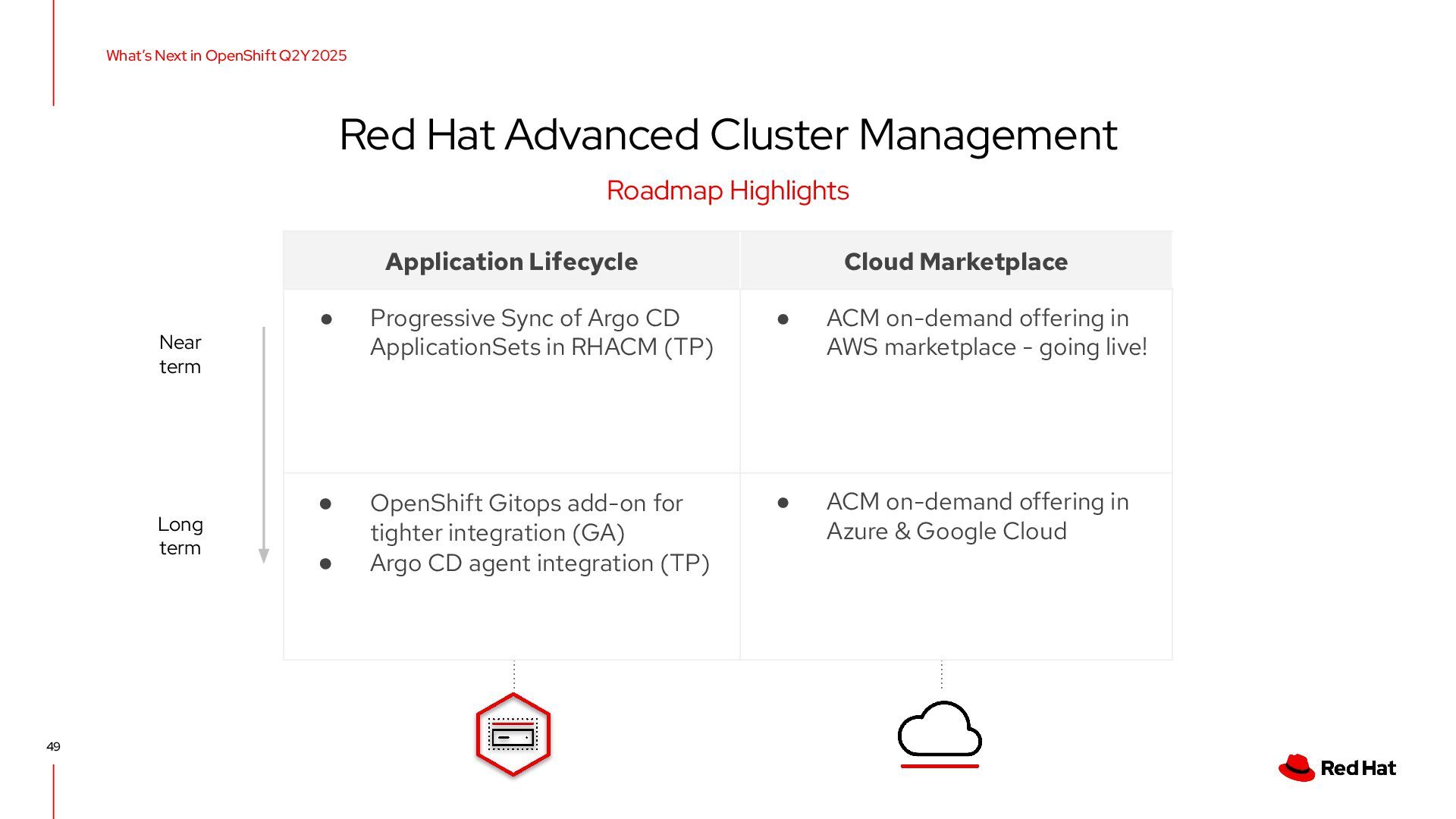Select the Cloud Marketplace column header
This screenshot has height=819, width=1456.
[x=955, y=262]
